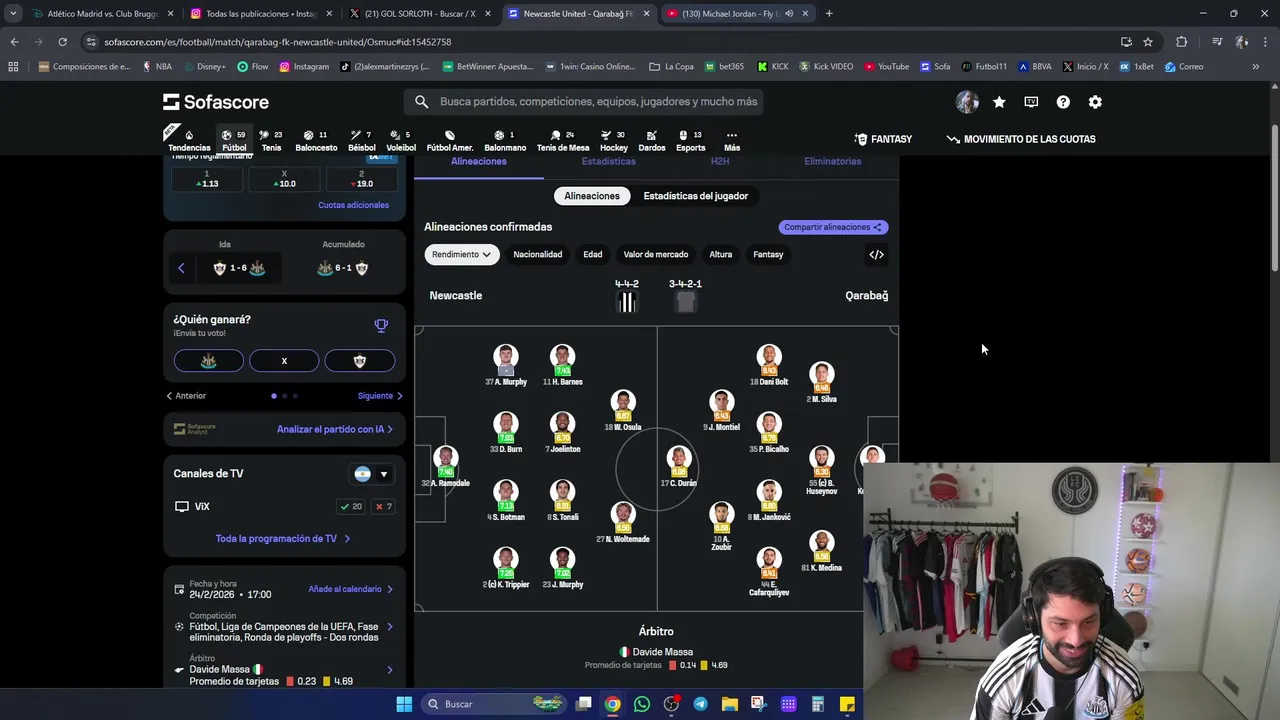Select the Hockey sport category
The image size is (1280, 720).
click(x=614, y=140)
